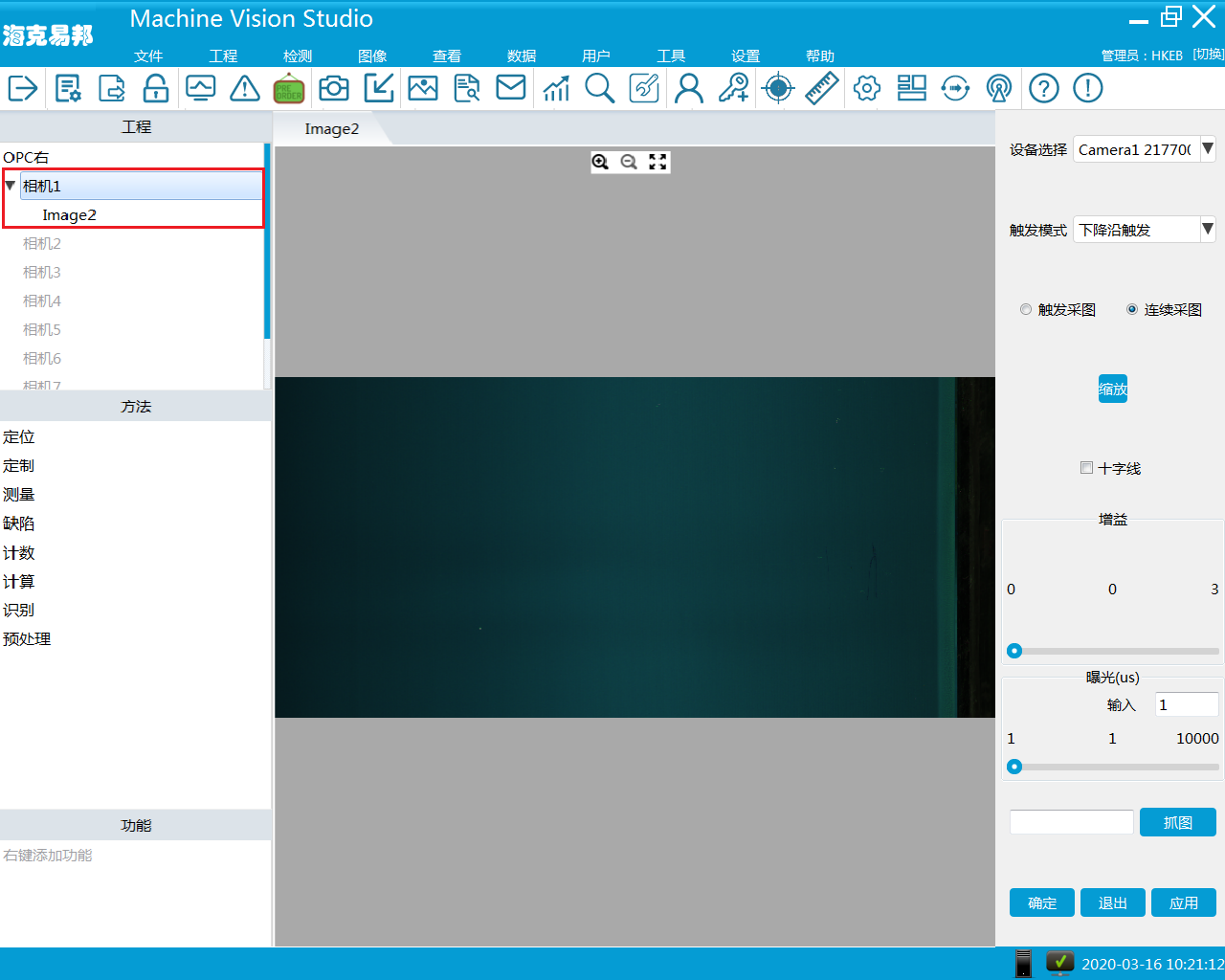Click the 抓图 capture button

[x=1177, y=822]
